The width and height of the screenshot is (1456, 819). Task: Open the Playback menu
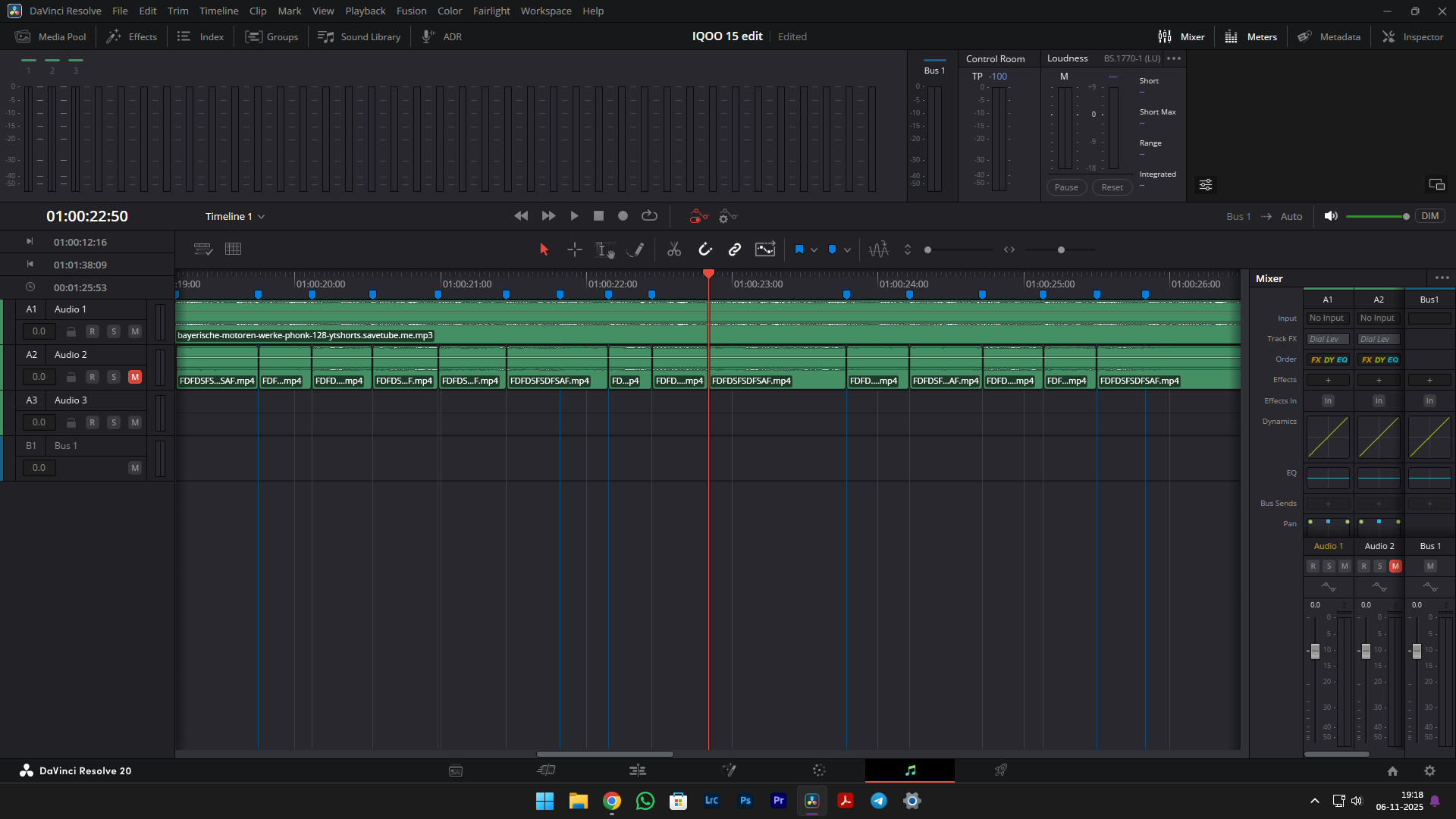pyautogui.click(x=365, y=11)
